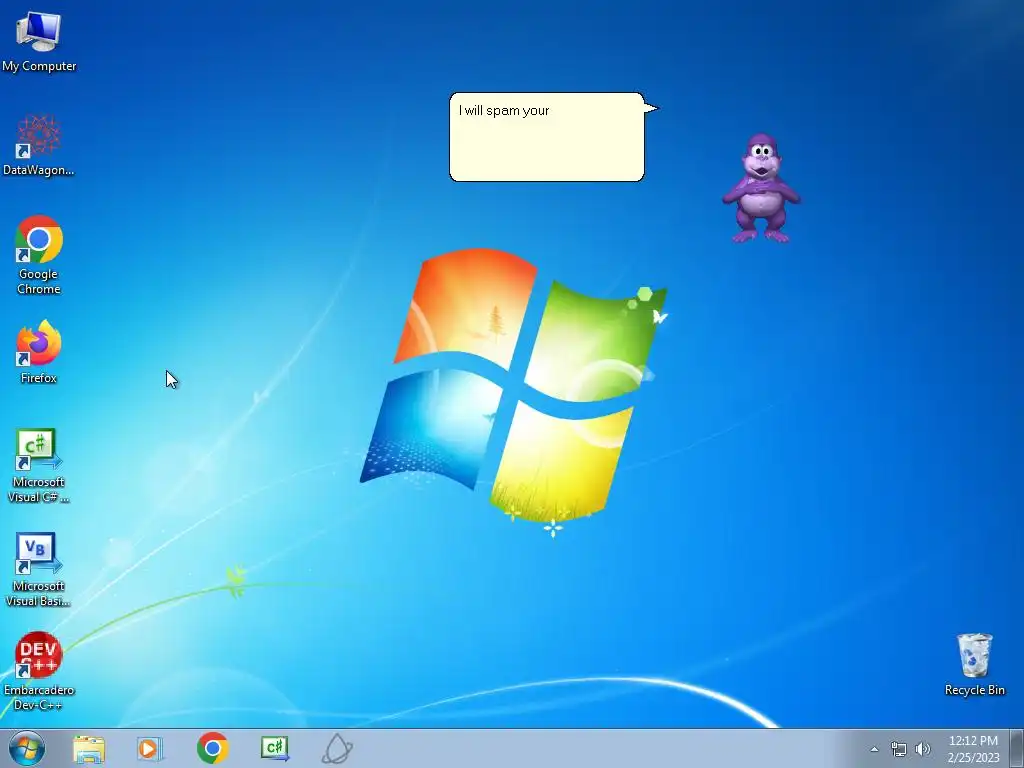
Task: Select the DataWagon desktop shortcut
Action: [39, 146]
